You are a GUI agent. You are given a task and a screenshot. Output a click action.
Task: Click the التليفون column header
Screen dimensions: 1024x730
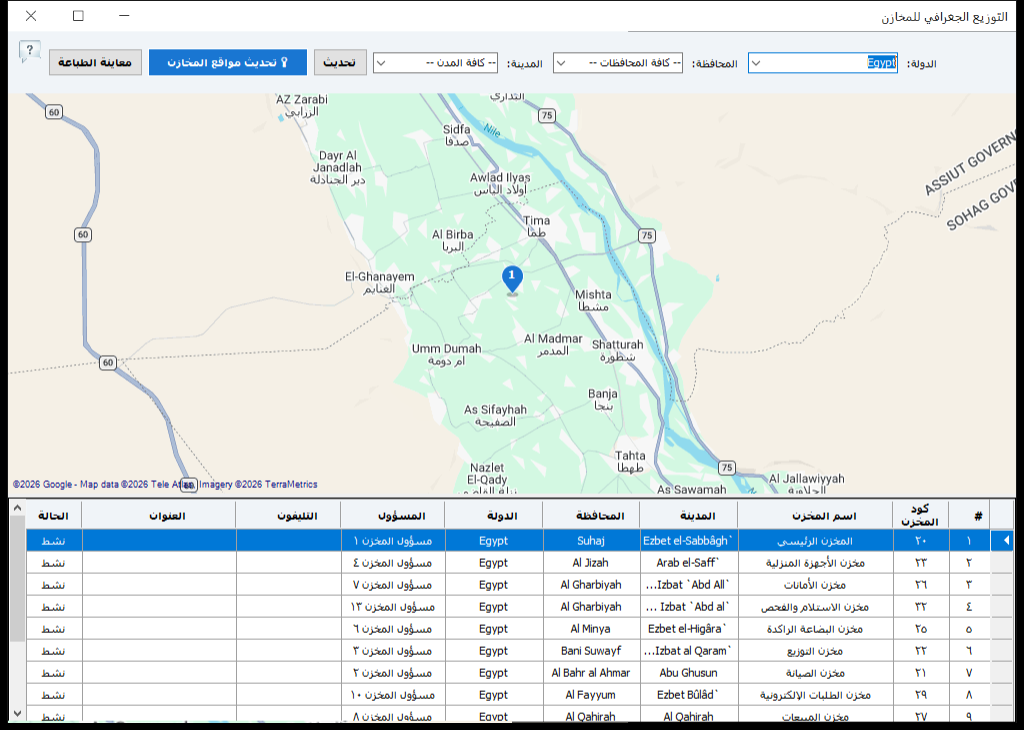click(x=289, y=515)
